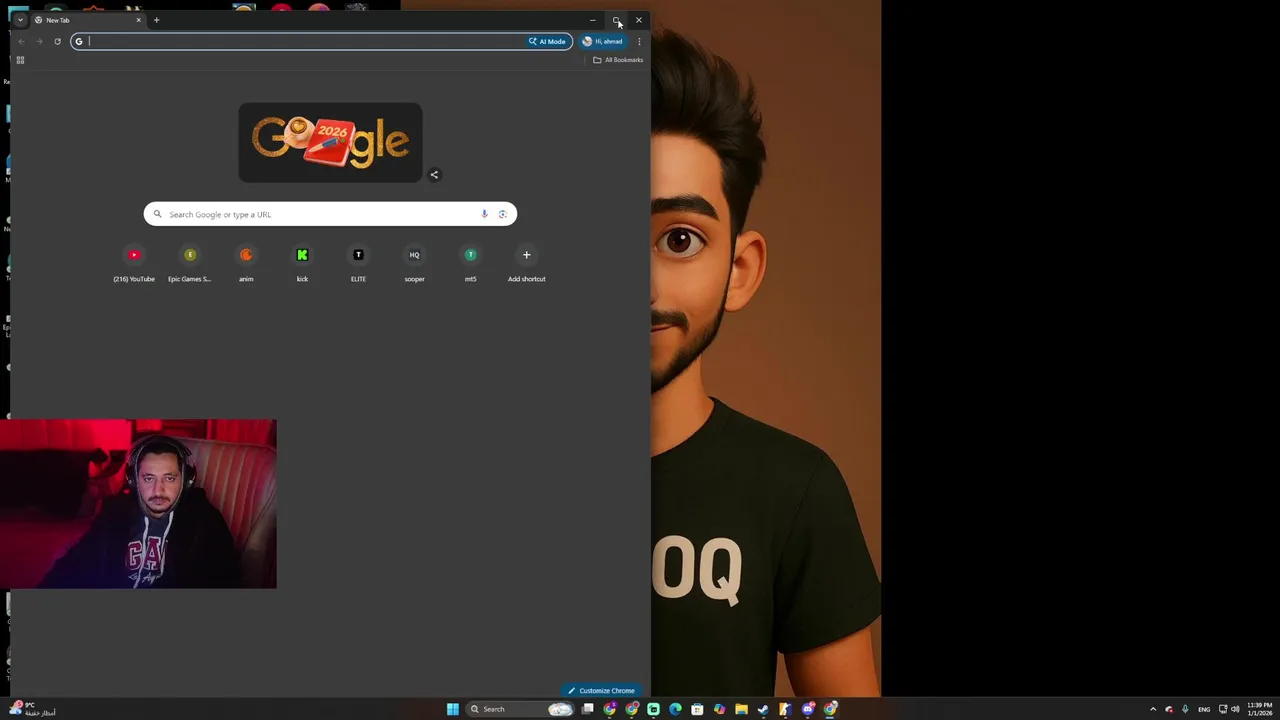The width and height of the screenshot is (1280, 720).
Task: Open Steam from taskbar
Action: pos(763,709)
